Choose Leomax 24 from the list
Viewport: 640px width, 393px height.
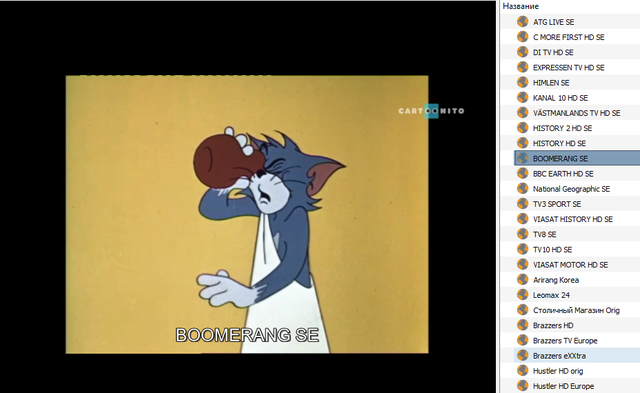[x=551, y=295]
